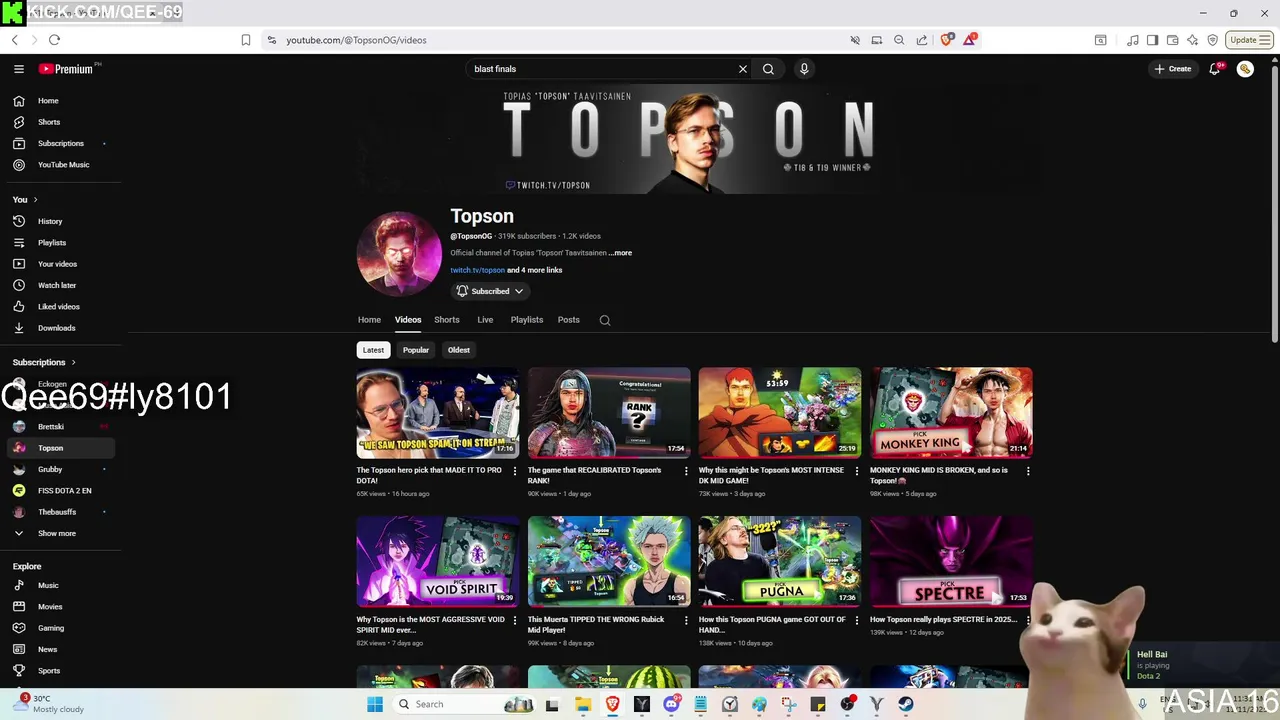This screenshot has height=720, width=1280.
Task: Open Home in the sidebar
Action: [60, 101]
